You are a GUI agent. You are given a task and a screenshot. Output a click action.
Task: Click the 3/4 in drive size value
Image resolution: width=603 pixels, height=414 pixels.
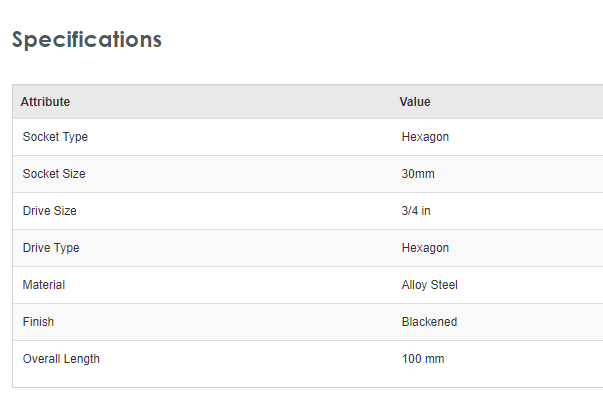point(416,211)
